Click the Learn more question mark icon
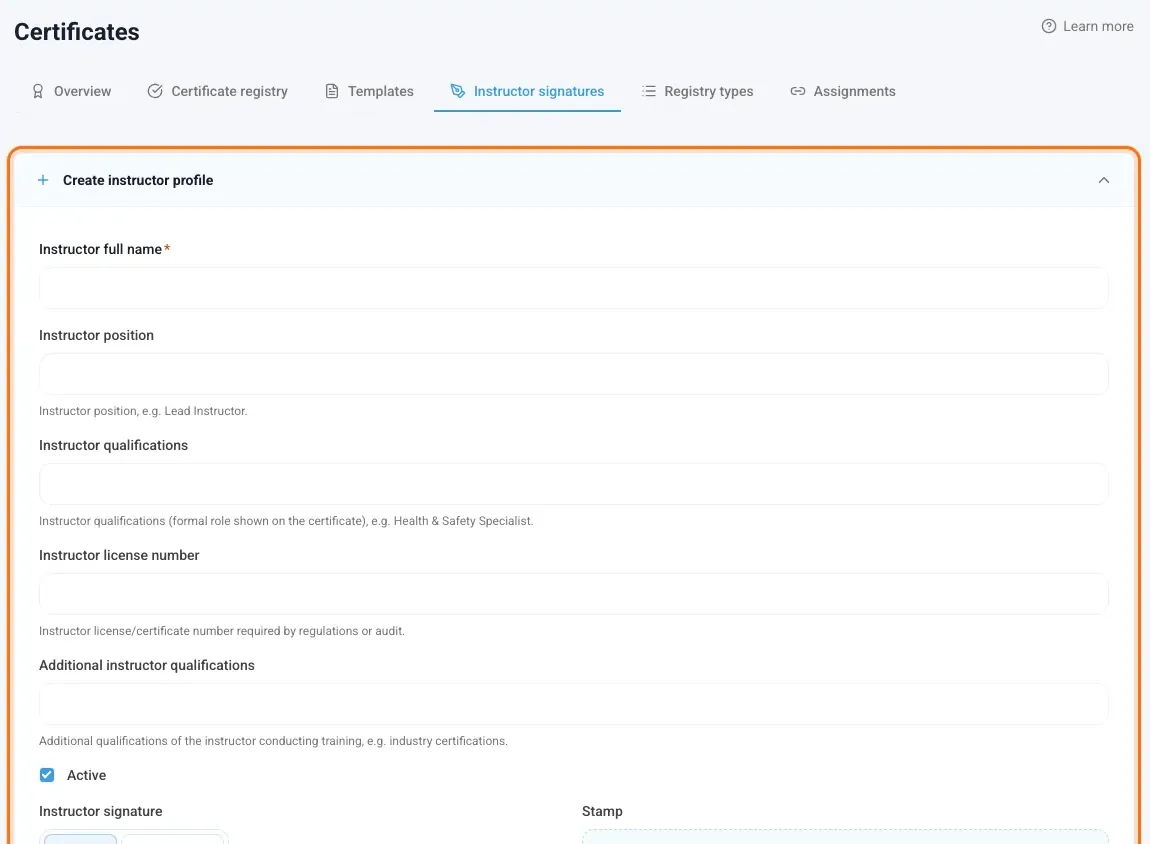Viewport: 1150px width, 844px height. pos(1049,26)
